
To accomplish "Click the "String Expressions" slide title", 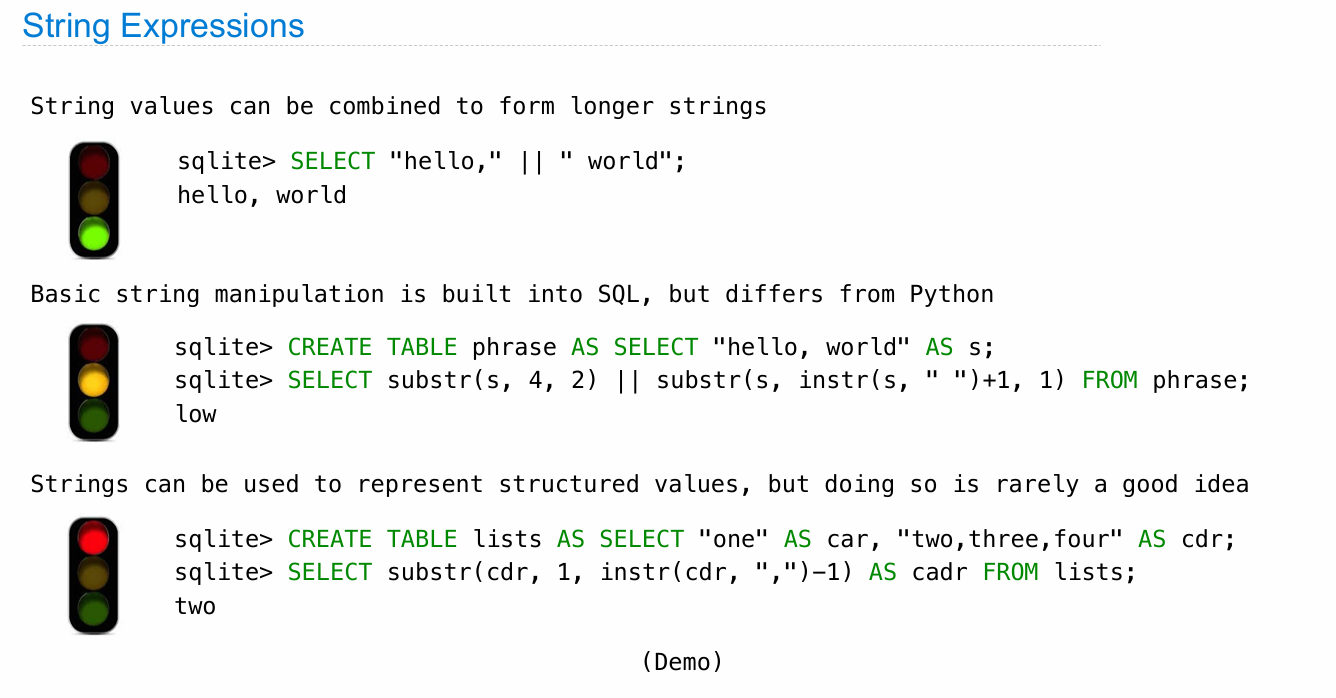I will pyautogui.click(x=163, y=26).
